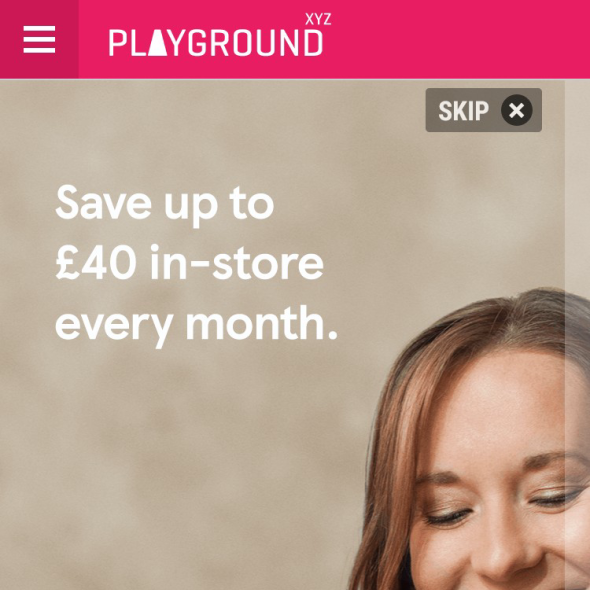Click the letter D ending PLAYGROUND
This screenshot has width=590, height=590.
[x=313, y=43]
